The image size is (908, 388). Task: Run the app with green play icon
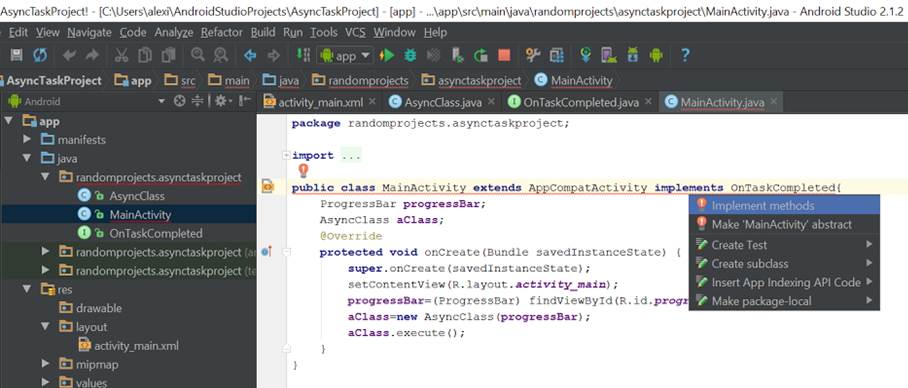(x=387, y=56)
